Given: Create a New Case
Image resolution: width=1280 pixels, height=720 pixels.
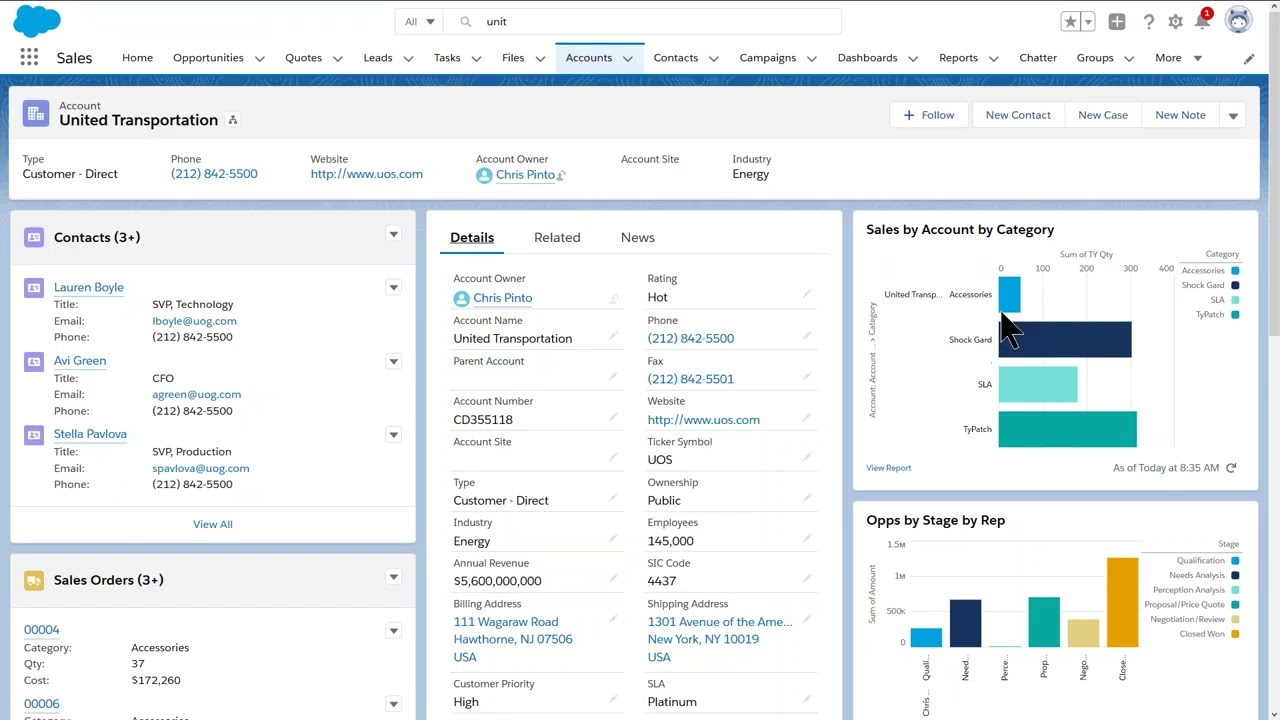Looking at the screenshot, I should click(1103, 115).
